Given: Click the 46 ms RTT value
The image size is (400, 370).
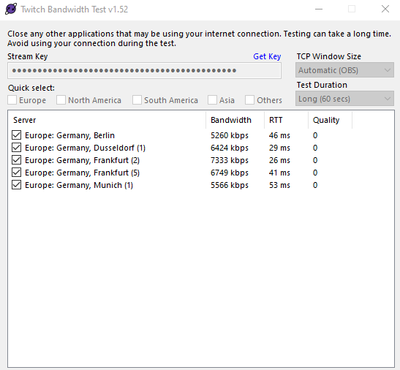Looking at the screenshot, I should point(280,135).
